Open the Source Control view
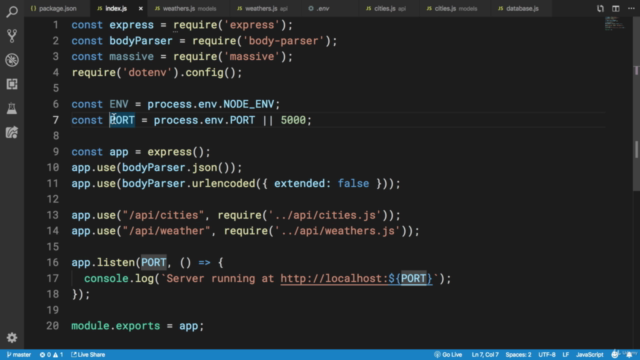Screen dimensions: 640x360 (x=12, y=36)
